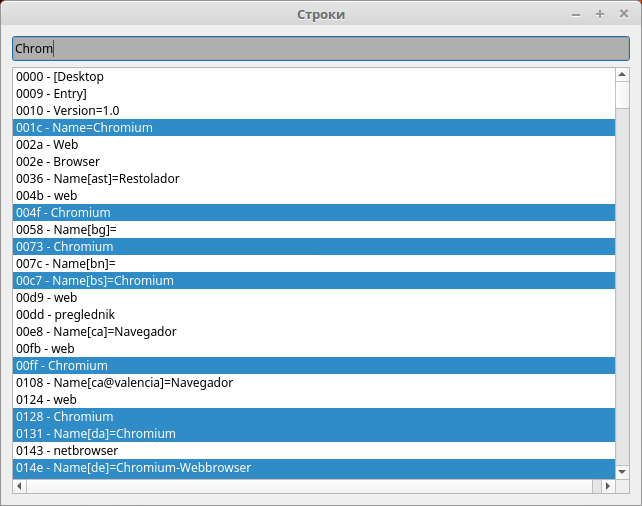Screen dimensions: 642x506
Task: Select row '002e - Browser'
Action: 314,162
